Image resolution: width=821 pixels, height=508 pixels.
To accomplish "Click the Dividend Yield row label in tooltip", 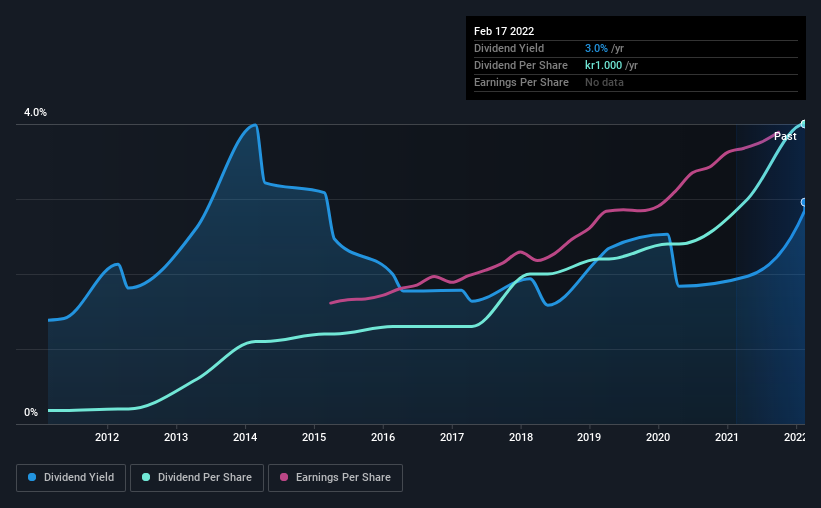I will tap(509, 48).
